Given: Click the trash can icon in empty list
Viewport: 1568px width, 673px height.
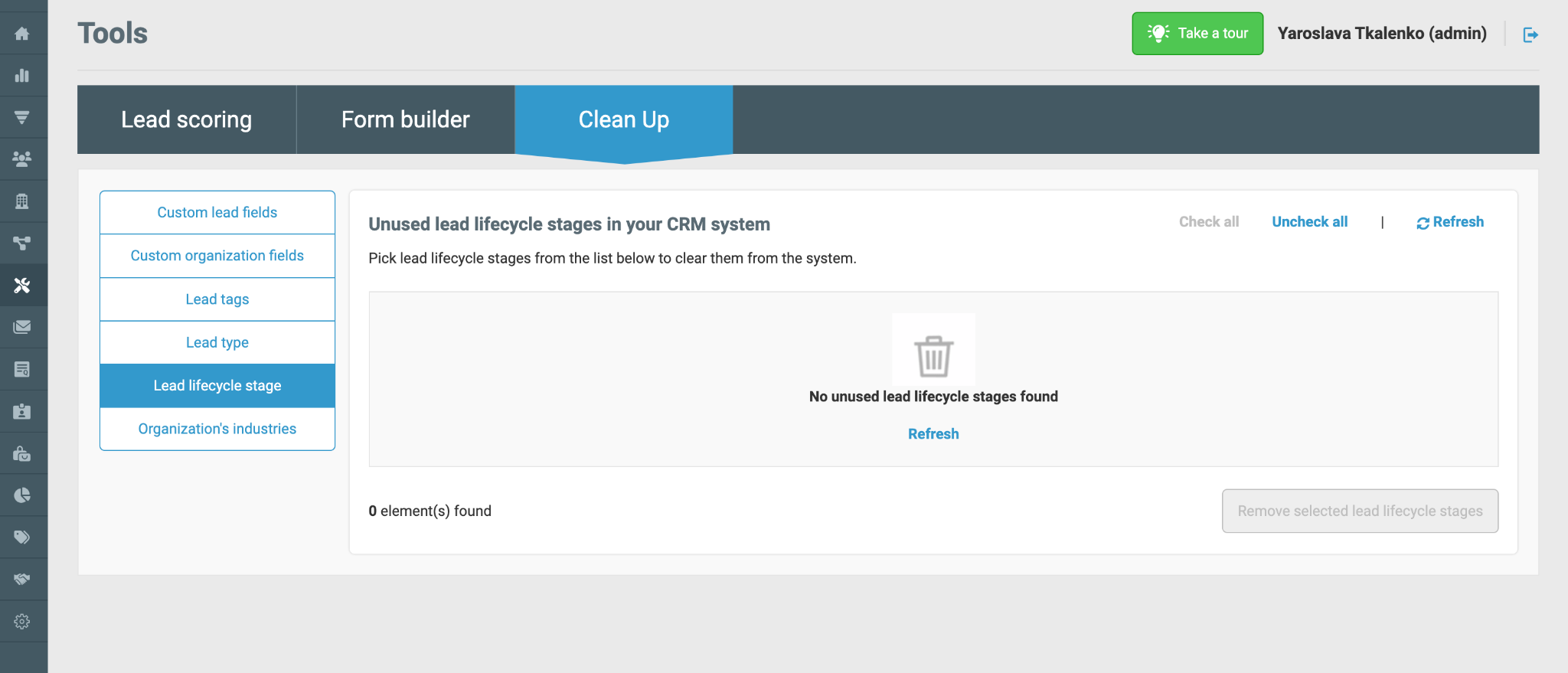Looking at the screenshot, I should click(x=933, y=356).
